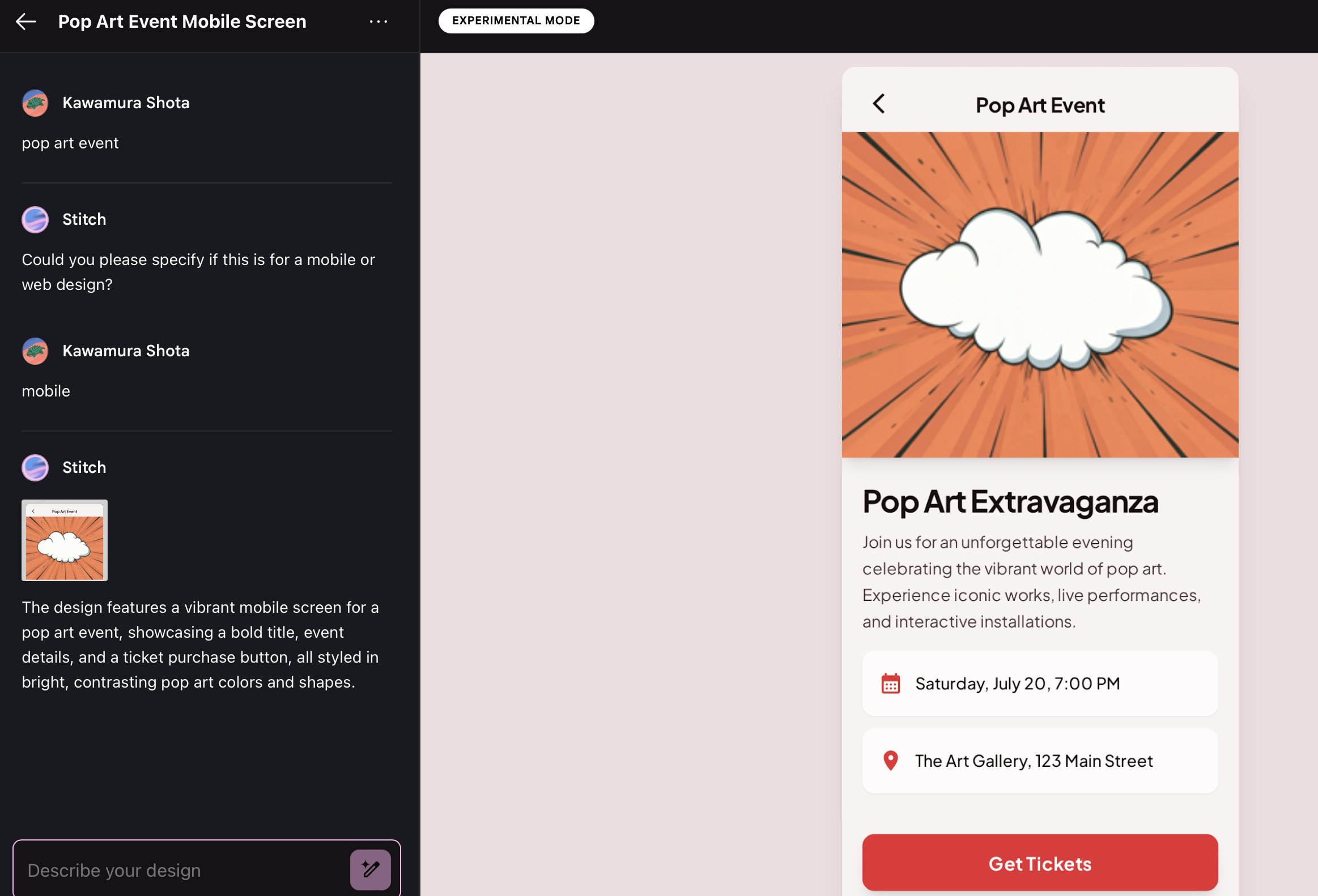Open the design thumbnail in the chat panel
This screenshot has height=896, width=1318.
[64, 540]
